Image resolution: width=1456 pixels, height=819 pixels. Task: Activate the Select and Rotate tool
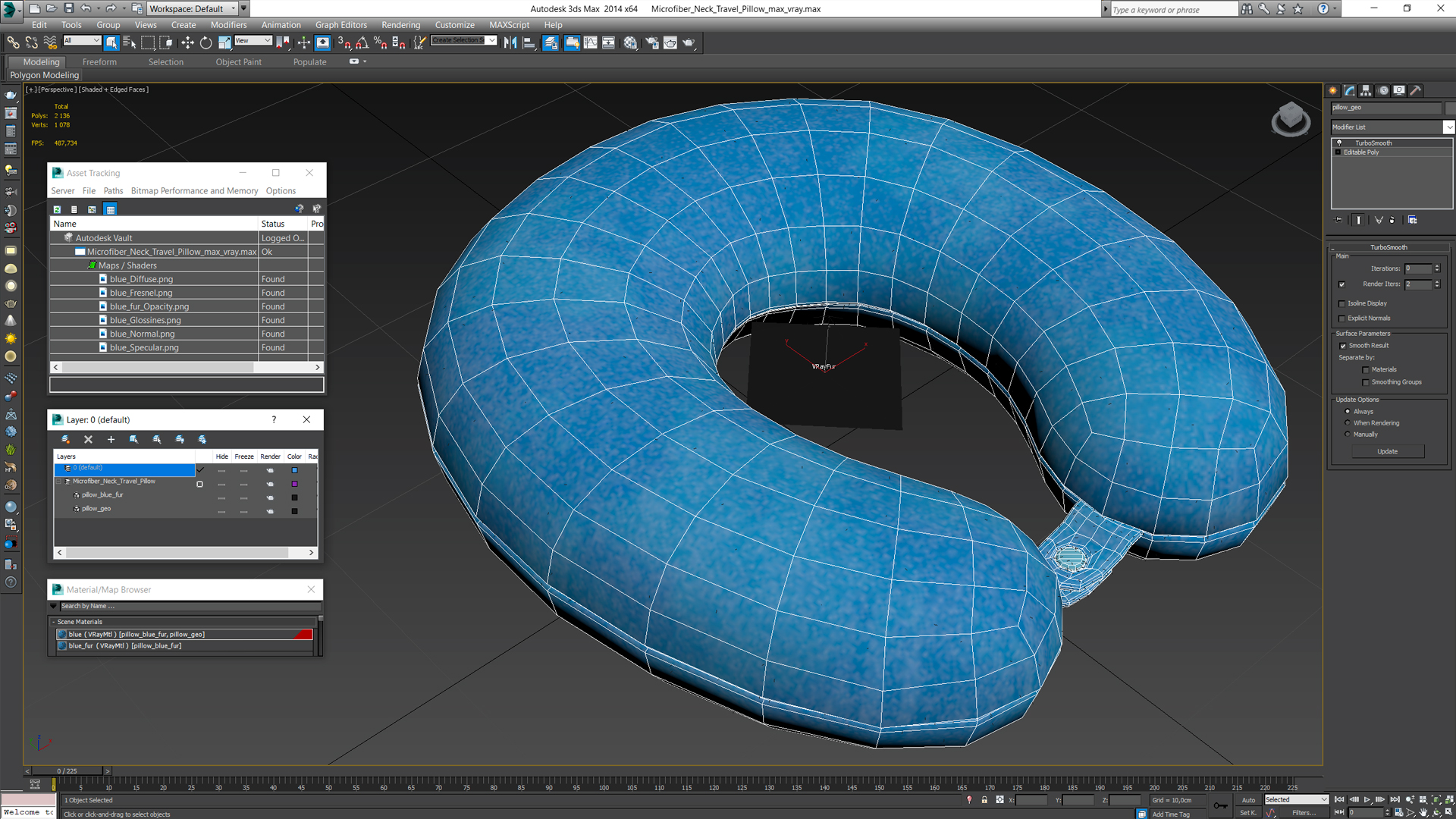[x=206, y=43]
